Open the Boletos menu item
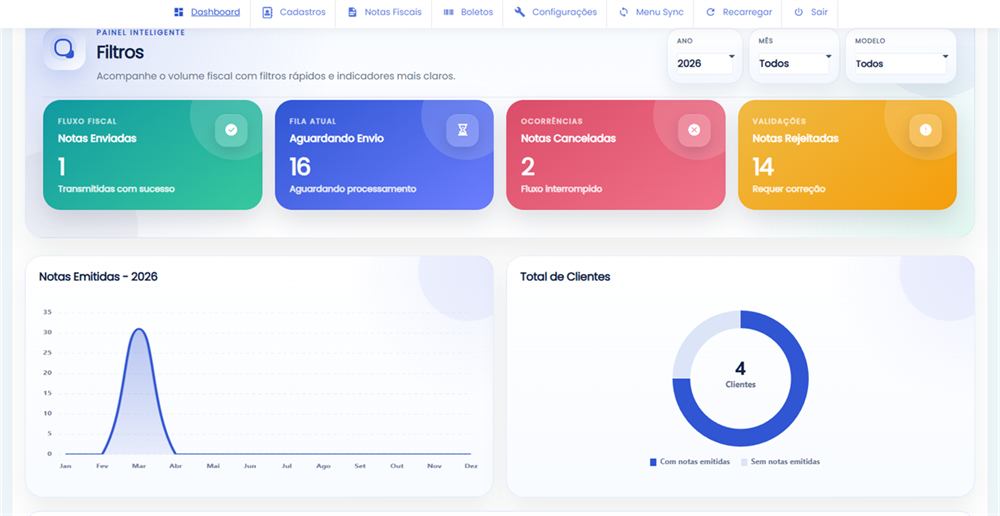Viewport: 1000px width, 516px height. [469, 12]
